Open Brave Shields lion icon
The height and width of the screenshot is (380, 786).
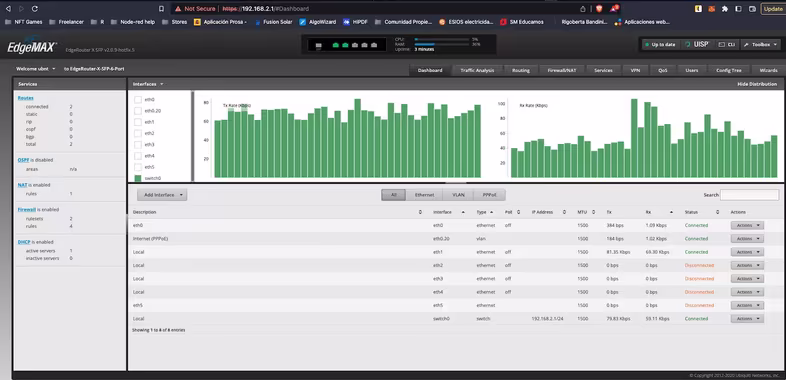pos(599,9)
